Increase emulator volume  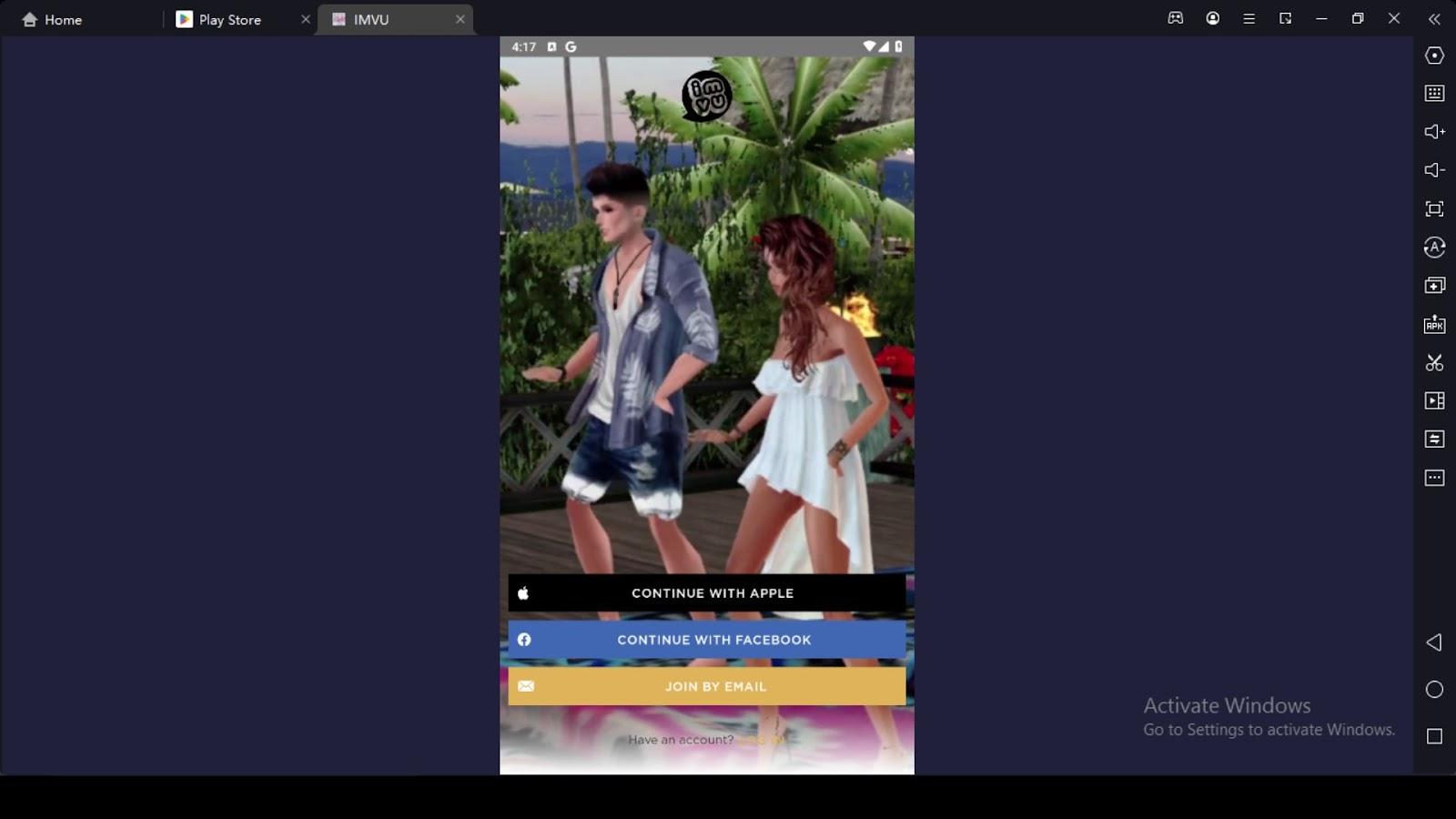click(1434, 132)
